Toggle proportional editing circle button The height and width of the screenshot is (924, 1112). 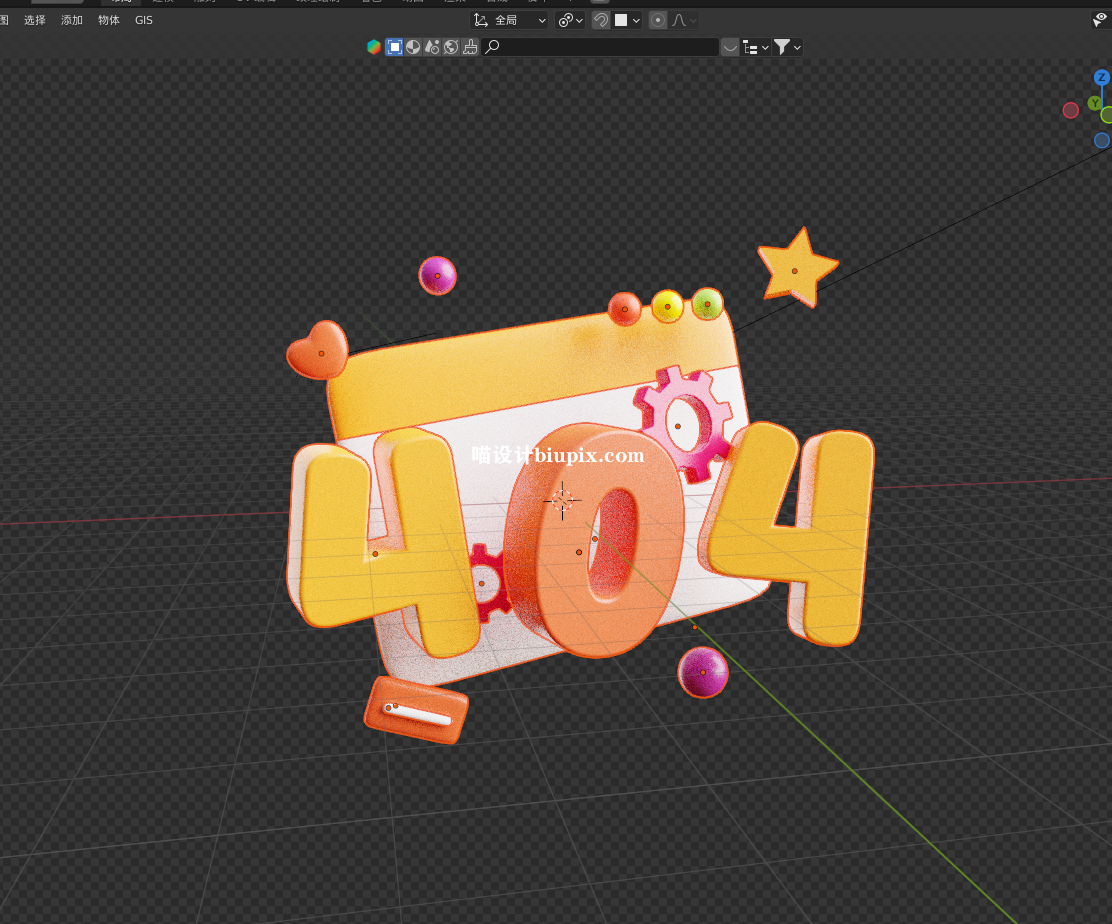click(x=657, y=20)
